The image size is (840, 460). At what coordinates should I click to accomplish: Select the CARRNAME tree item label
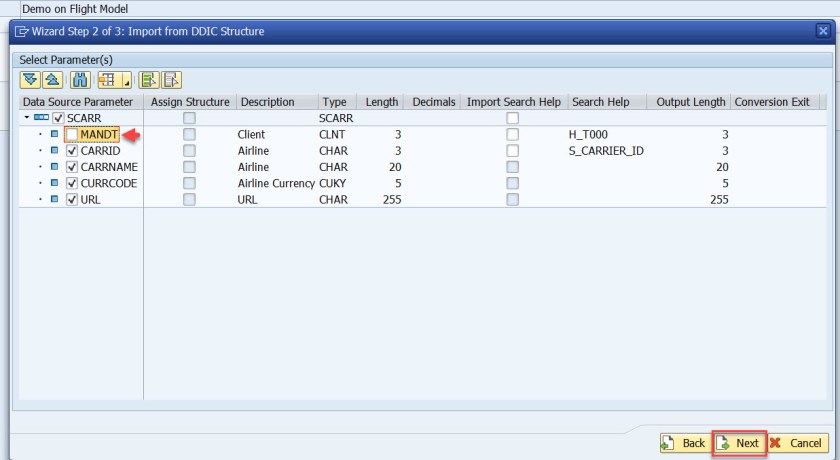click(x=109, y=167)
